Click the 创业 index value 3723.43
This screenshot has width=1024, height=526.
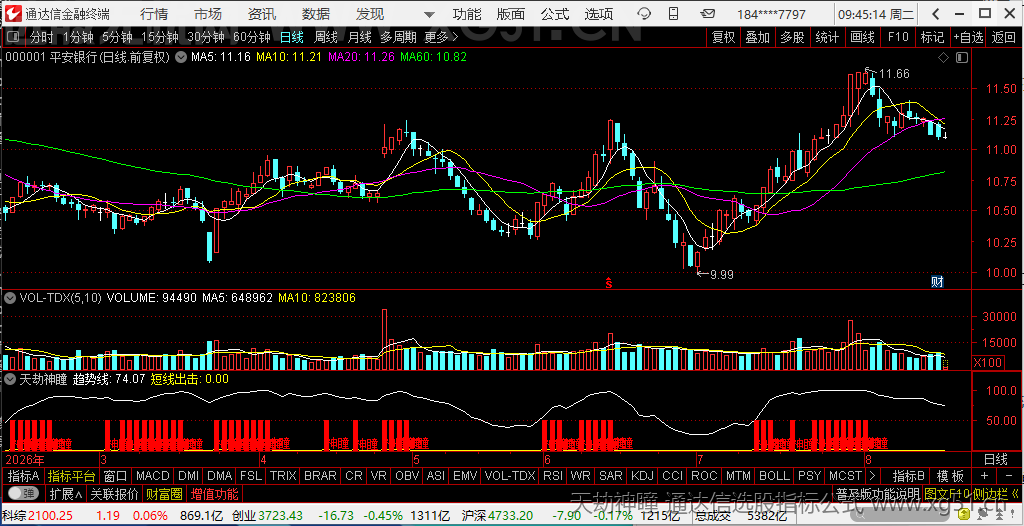point(282,516)
